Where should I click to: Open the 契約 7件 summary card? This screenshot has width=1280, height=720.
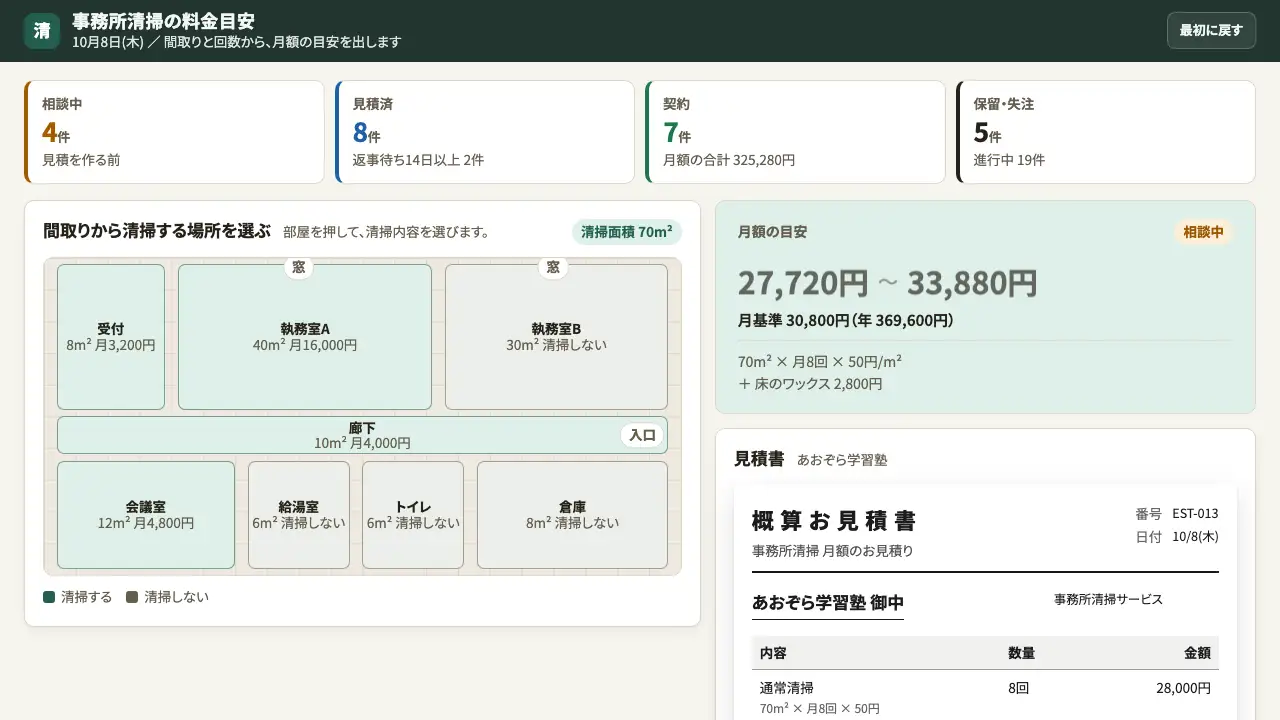click(795, 132)
